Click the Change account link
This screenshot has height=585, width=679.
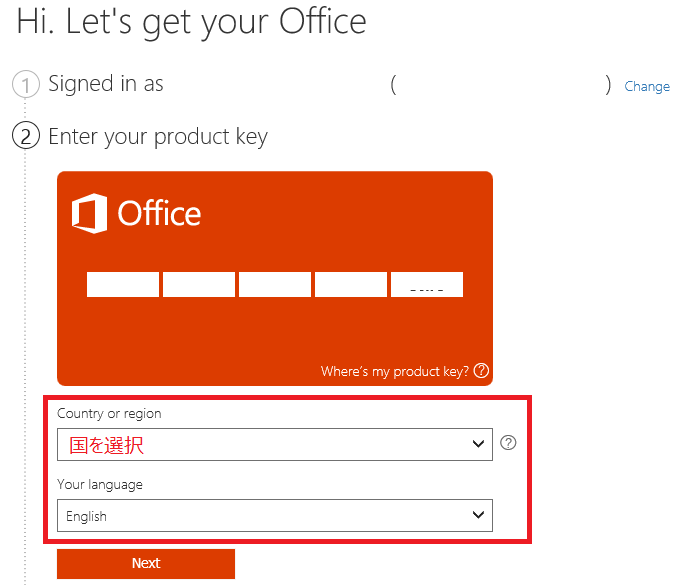pyautogui.click(x=646, y=86)
